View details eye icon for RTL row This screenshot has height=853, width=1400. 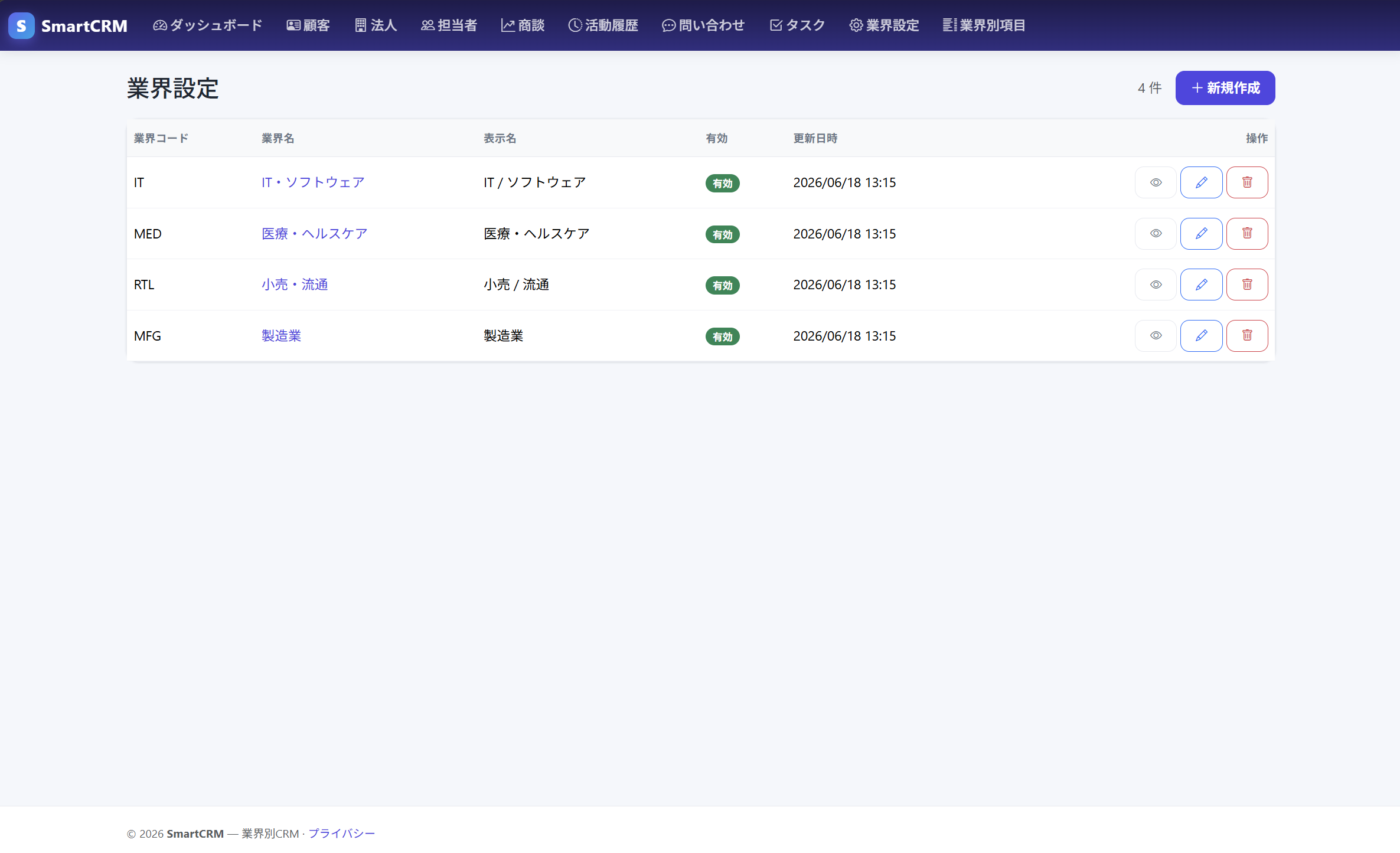point(1156,285)
